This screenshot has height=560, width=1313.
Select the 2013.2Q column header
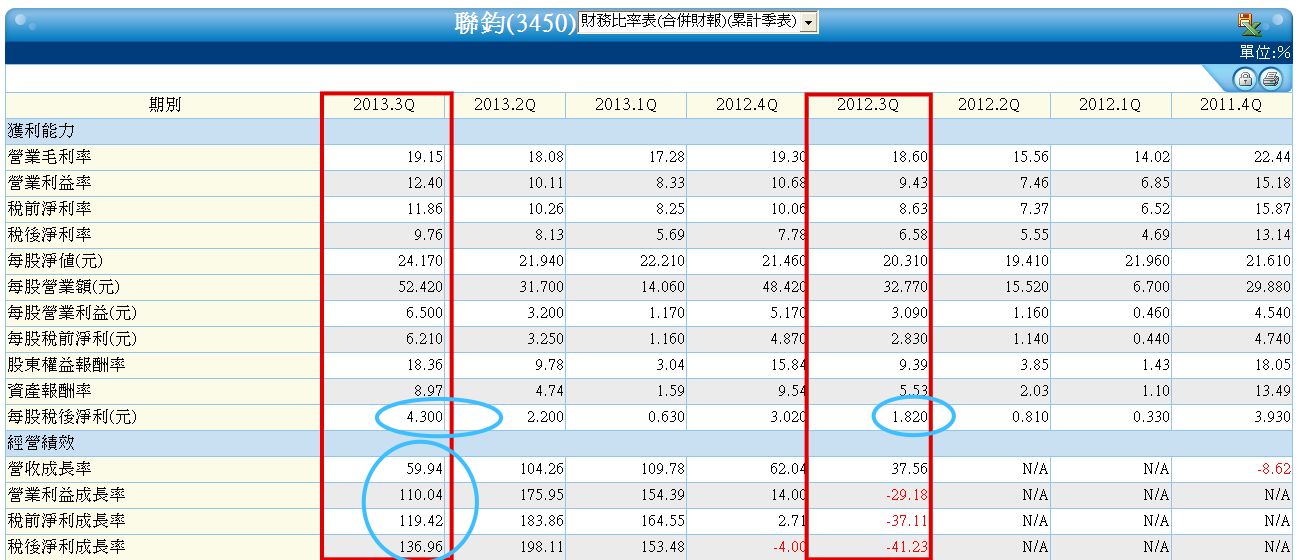[504, 105]
